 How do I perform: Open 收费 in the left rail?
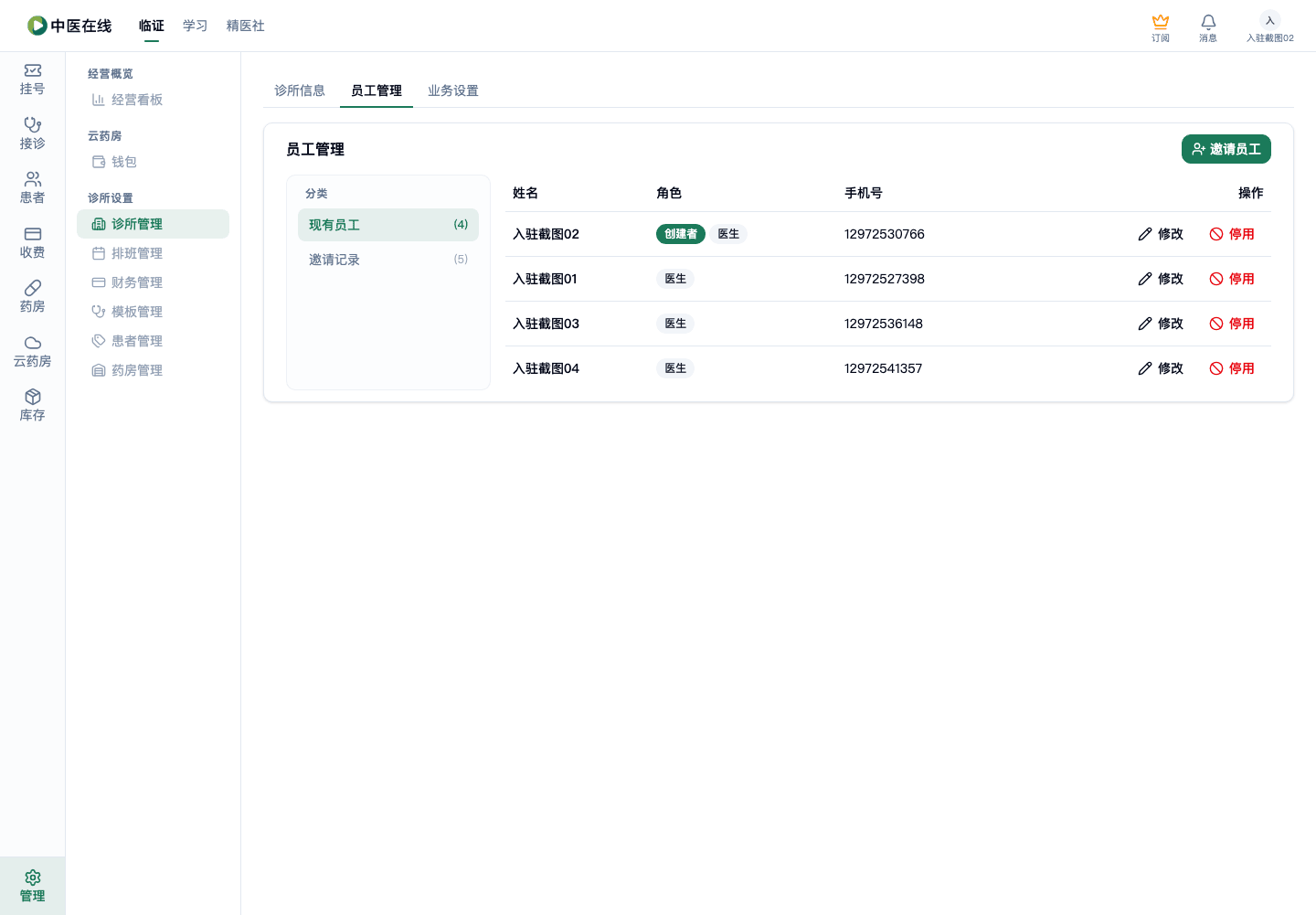click(33, 243)
